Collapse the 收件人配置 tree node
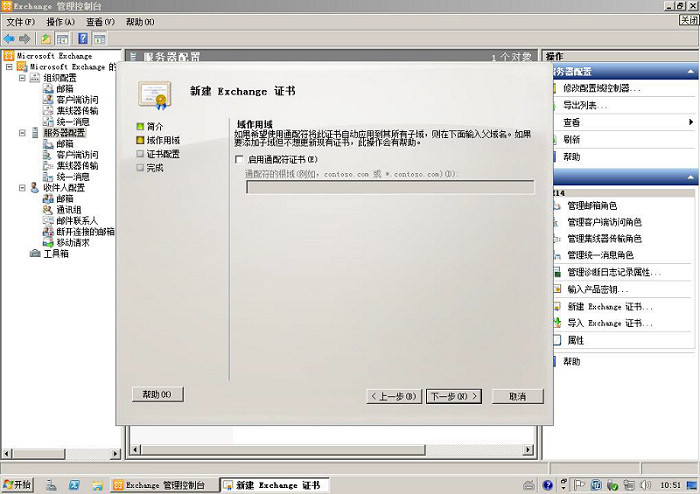 20,187
